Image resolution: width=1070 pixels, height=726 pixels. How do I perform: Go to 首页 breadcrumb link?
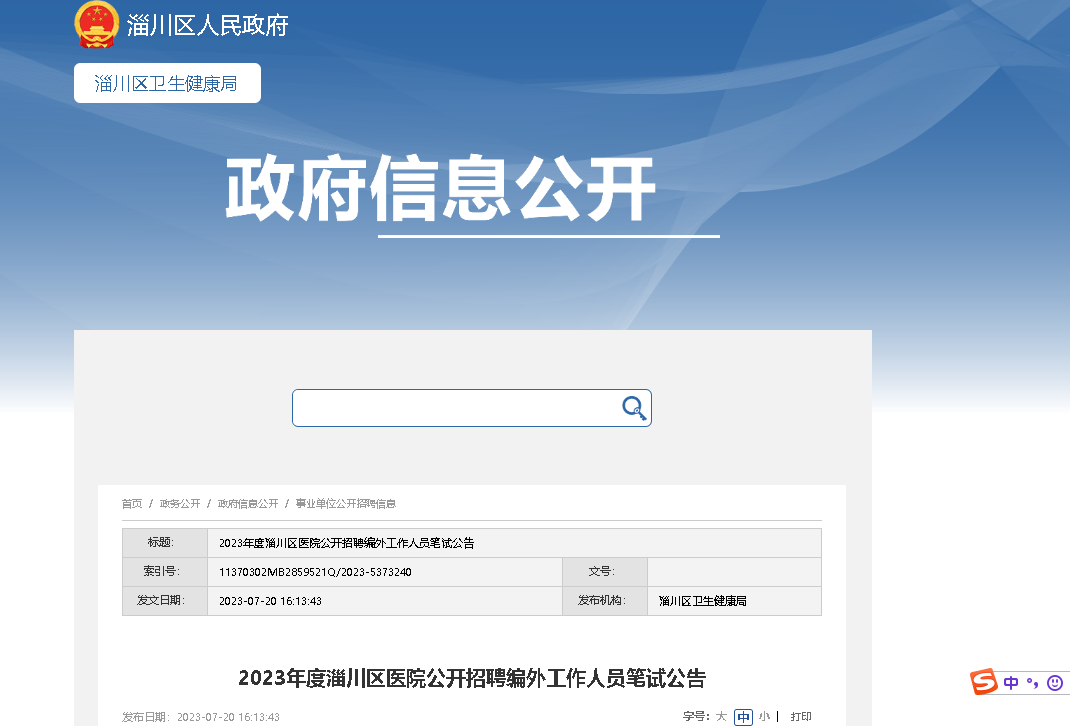tap(132, 504)
